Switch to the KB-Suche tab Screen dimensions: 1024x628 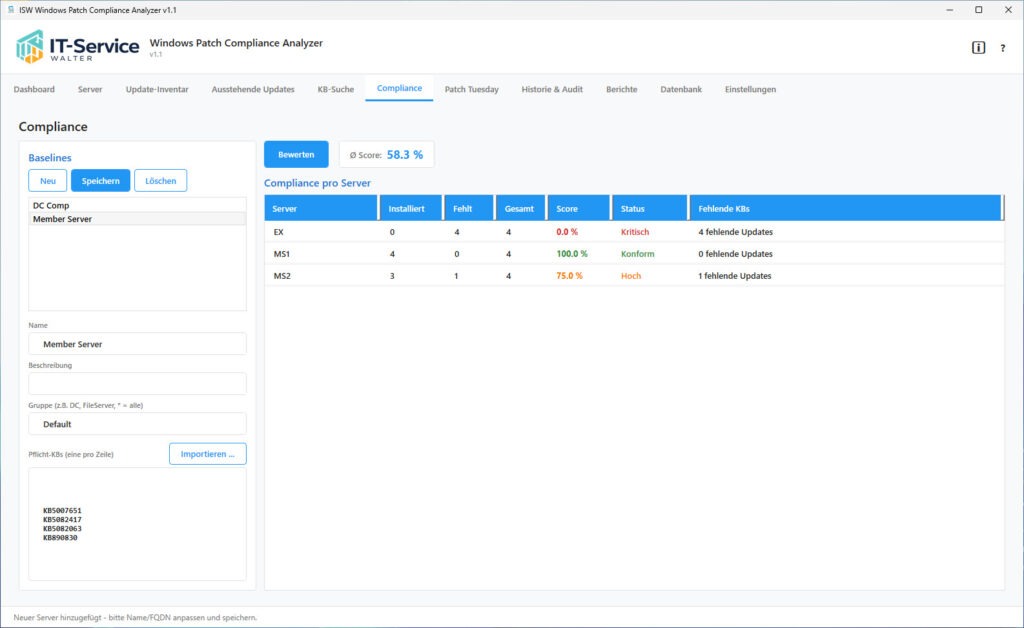pos(336,88)
